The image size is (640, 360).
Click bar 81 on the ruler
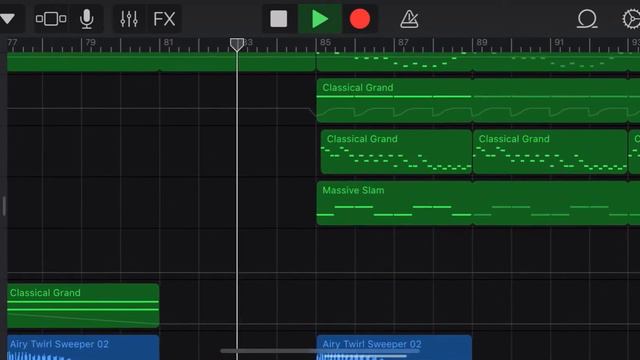(169, 42)
